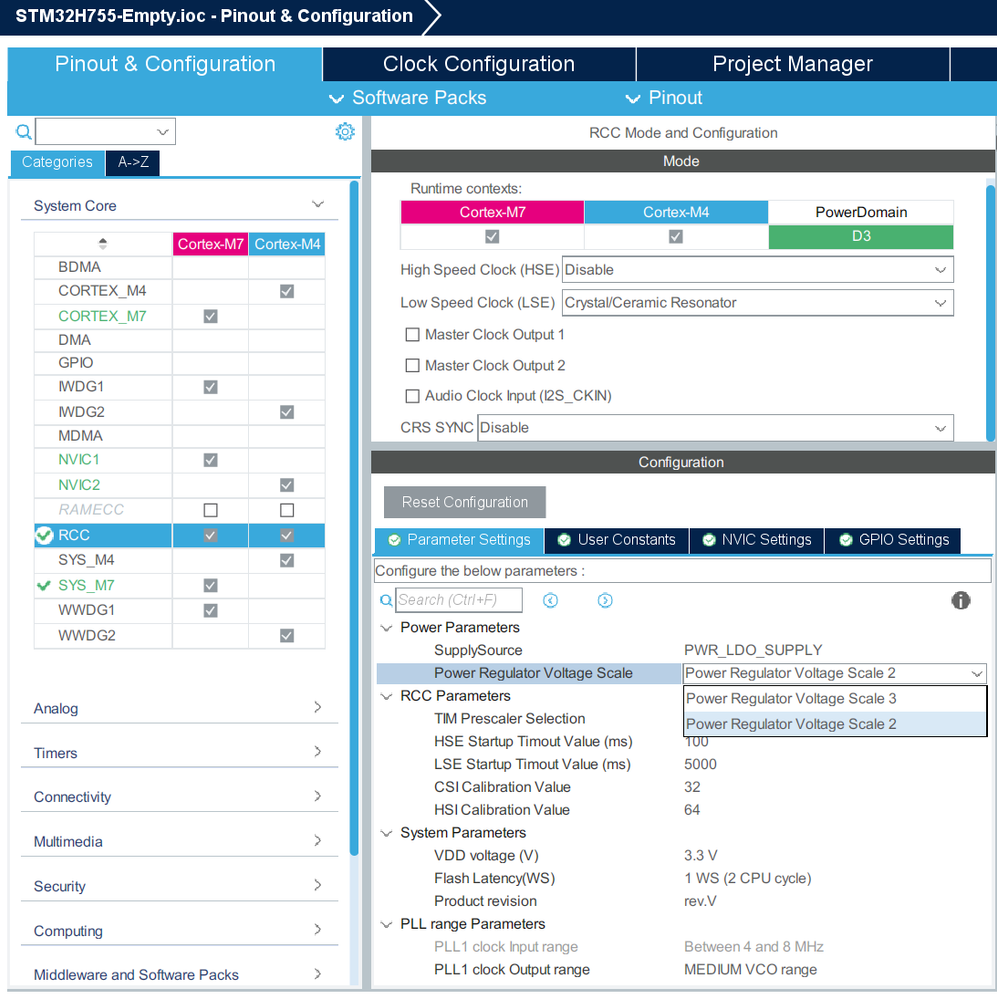Screen dimensions: 997x999
Task: Toggle WWDG2 Cortex-M4 checkbox
Action: coord(287,635)
